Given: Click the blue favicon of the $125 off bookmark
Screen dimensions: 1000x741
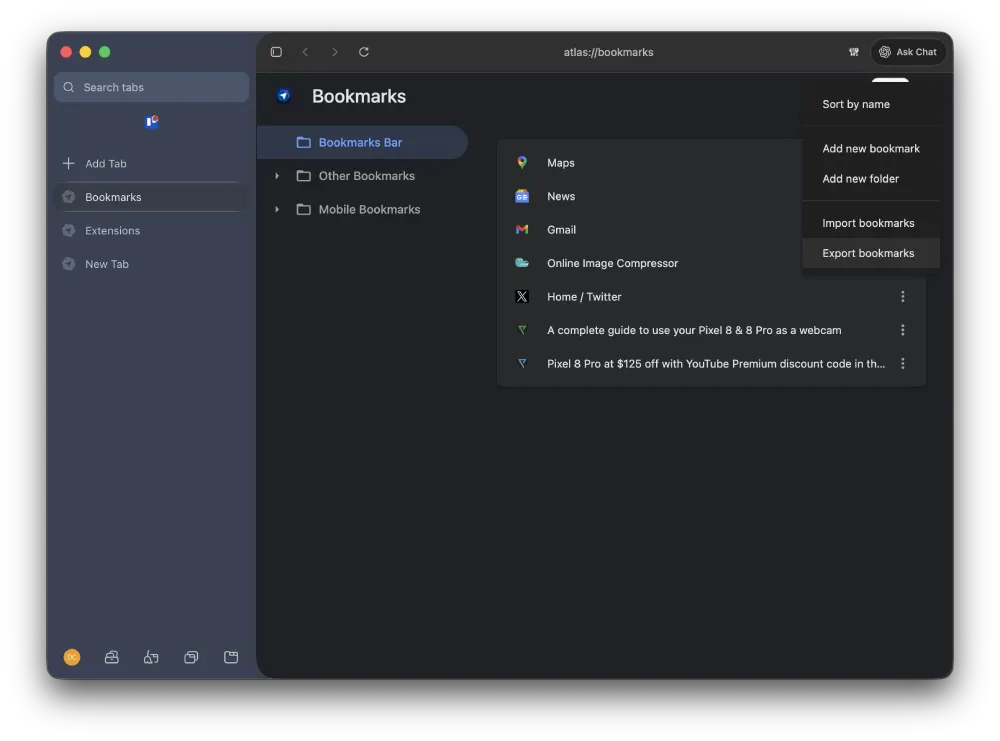Looking at the screenshot, I should [522, 363].
